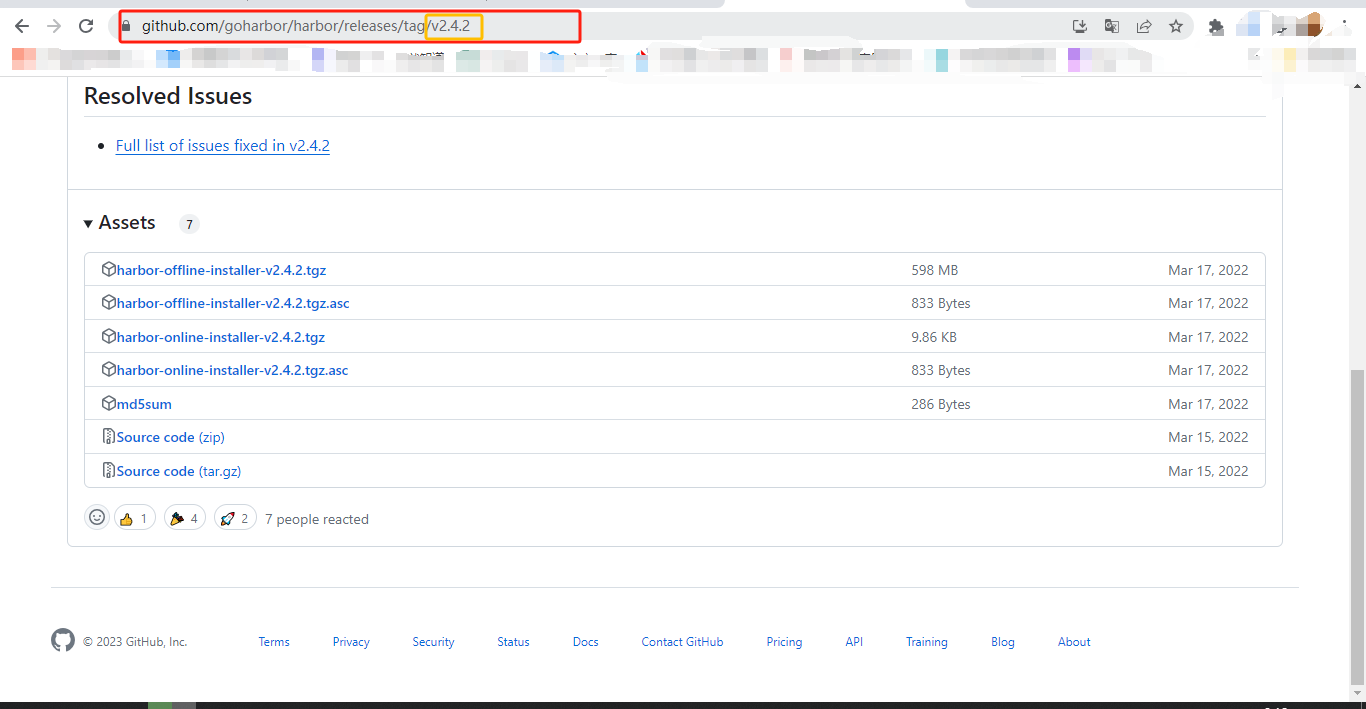The width and height of the screenshot is (1366, 709).
Task: Click the Assets count badge 7
Action: click(x=189, y=224)
